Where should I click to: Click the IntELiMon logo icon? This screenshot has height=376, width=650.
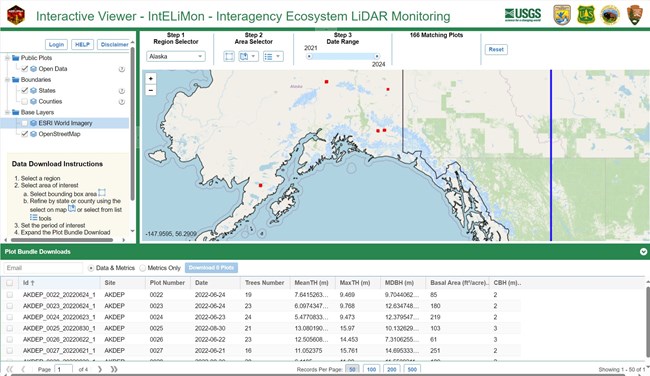tap(16, 15)
